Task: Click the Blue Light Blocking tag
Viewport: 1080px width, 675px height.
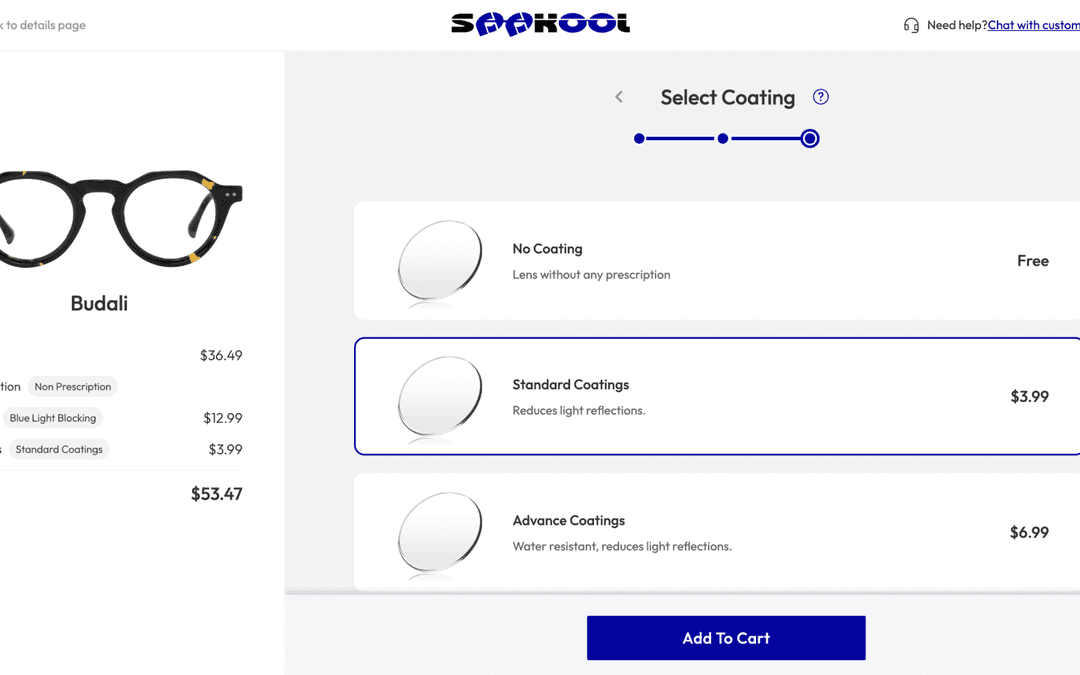Action: [x=53, y=417]
